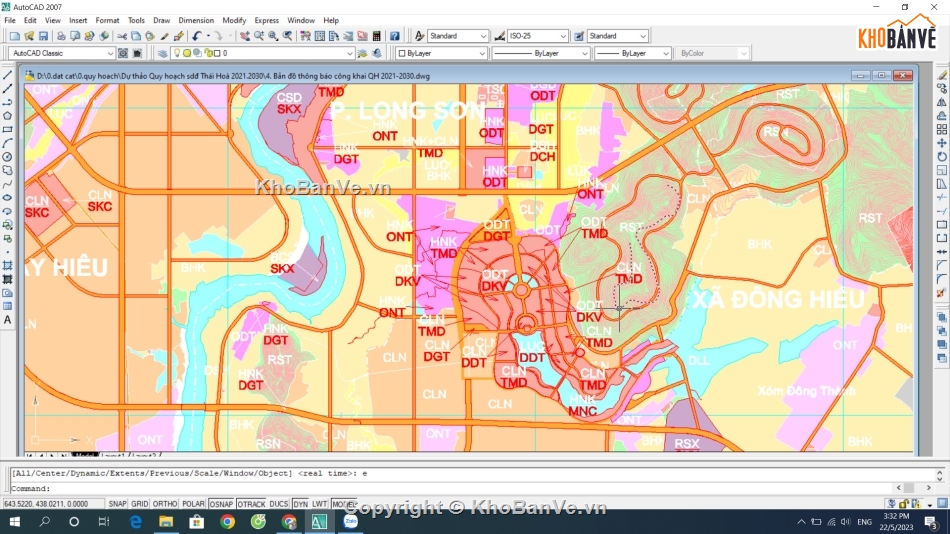Toggle ORTHO mode in the status bar
Screen dimensions: 950x534
(165, 504)
